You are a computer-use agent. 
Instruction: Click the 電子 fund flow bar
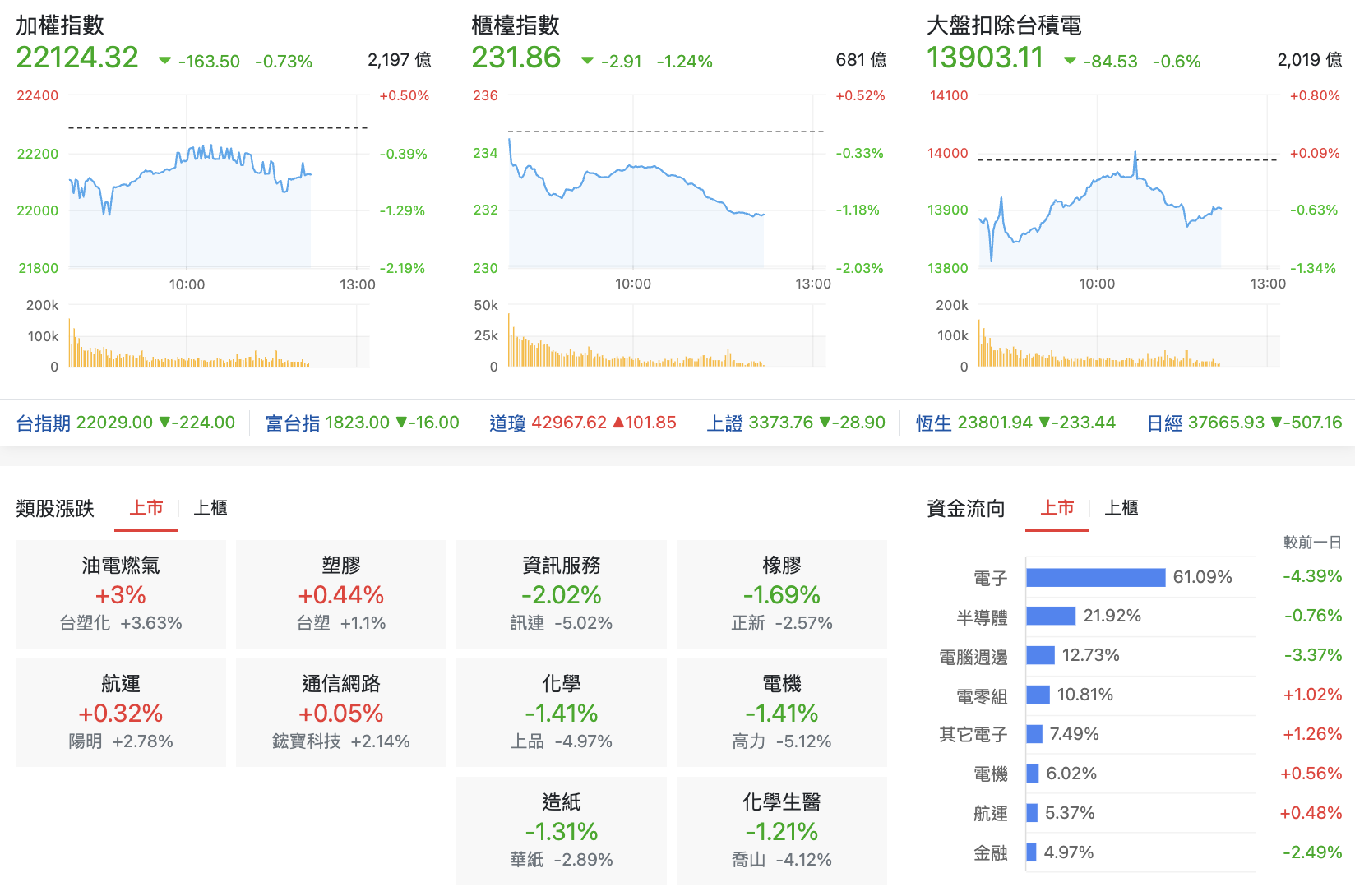(x=1096, y=577)
